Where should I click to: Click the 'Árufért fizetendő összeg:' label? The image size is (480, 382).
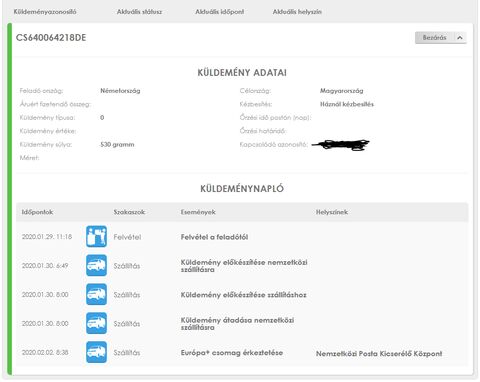[55, 104]
